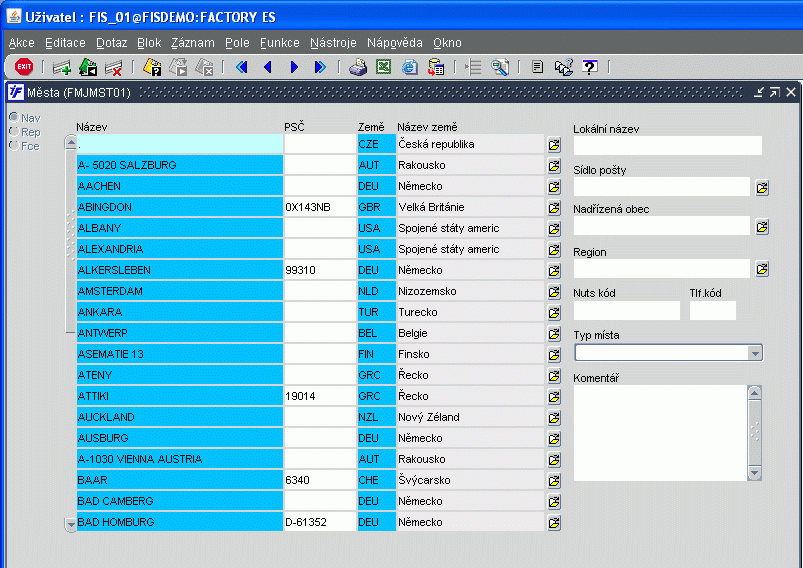The width and height of the screenshot is (803, 568).
Task: Open the Dotaz menu
Action: click(x=111, y=43)
